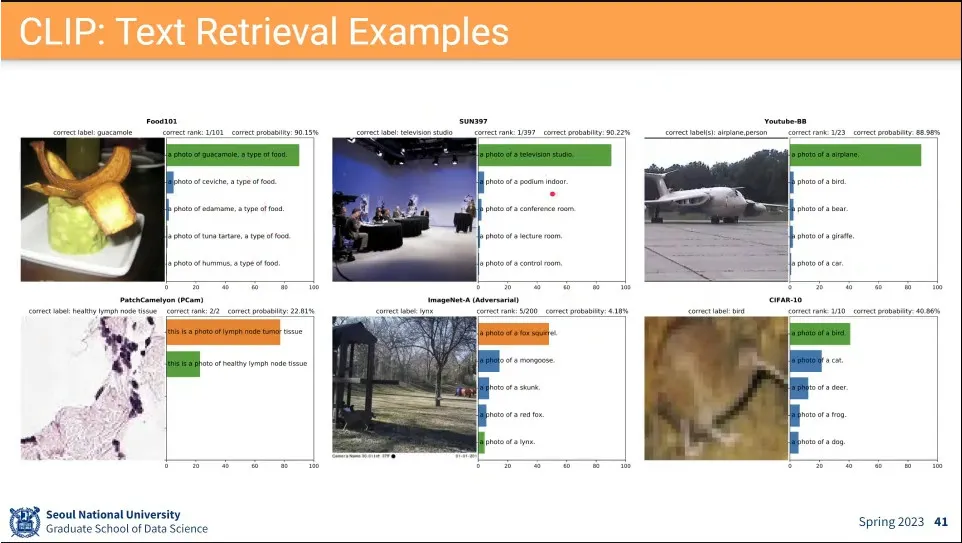Click 'correct probability: 90.15%'
The image size is (962, 543).
pyautogui.click(x=275, y=133)
